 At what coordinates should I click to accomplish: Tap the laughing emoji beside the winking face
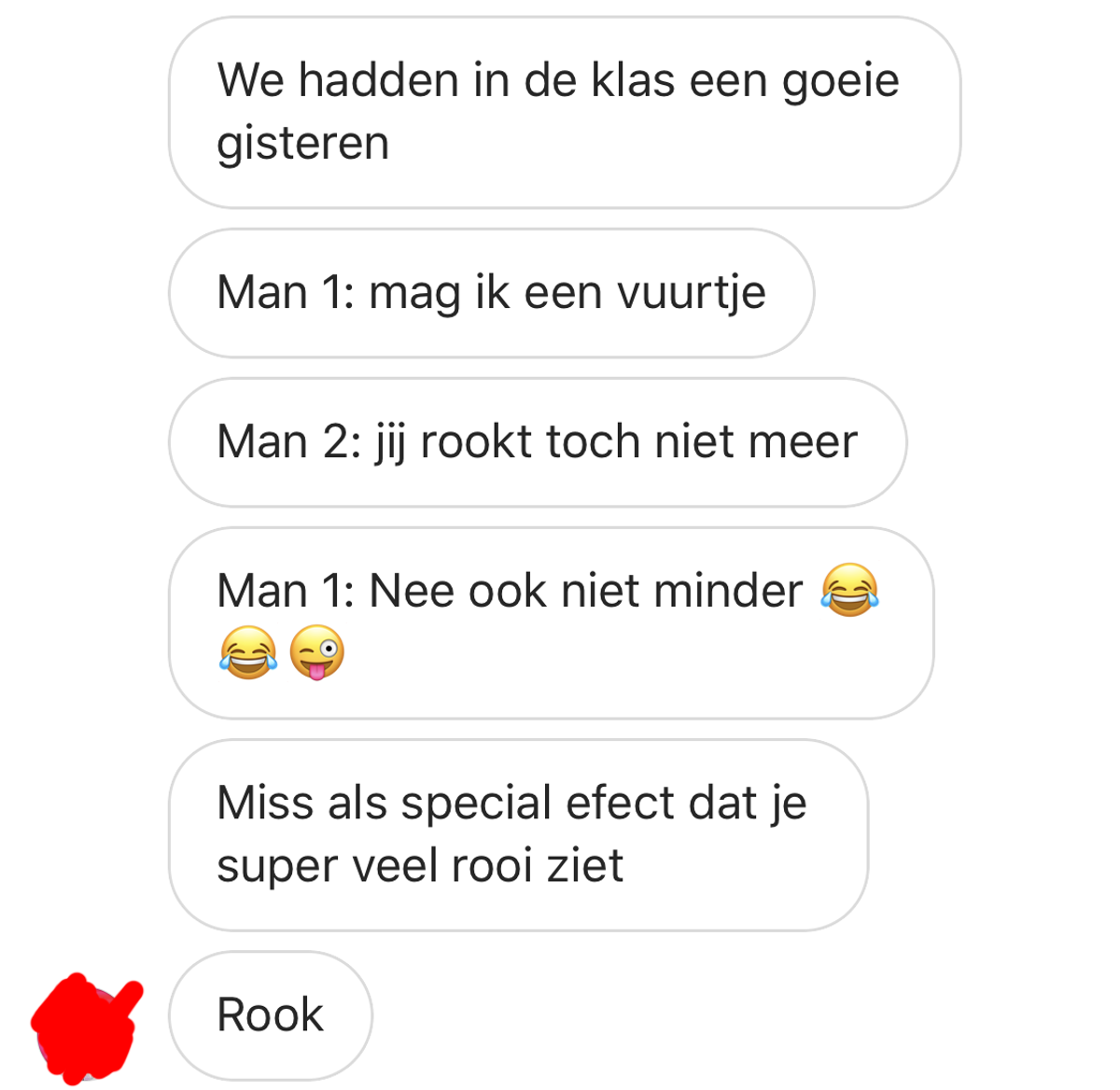click(248, 652)
